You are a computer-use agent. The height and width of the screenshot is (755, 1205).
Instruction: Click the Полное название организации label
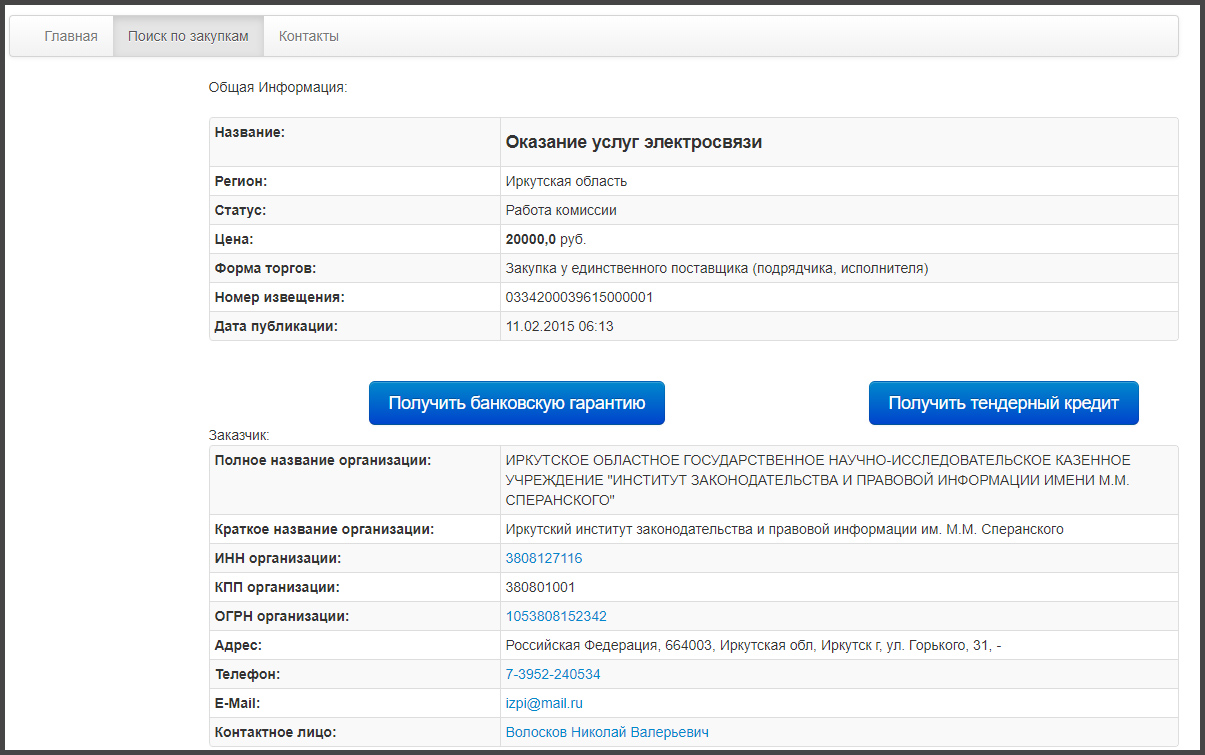[323, 460]
